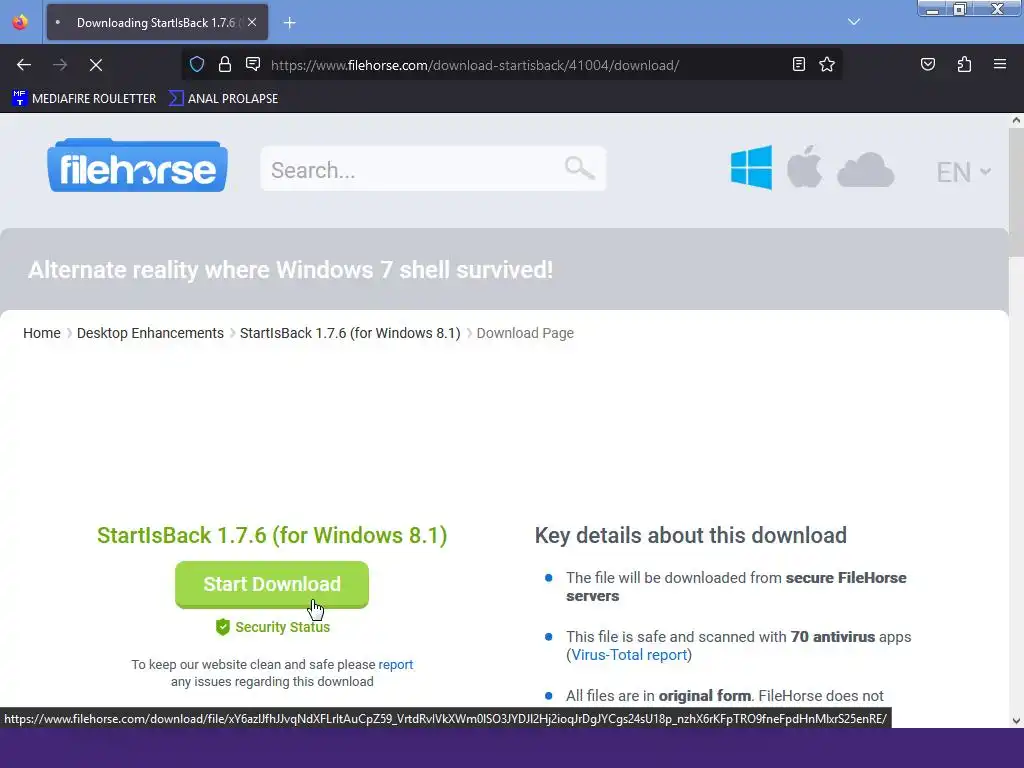
Task: Open MEDIAFIRE ROULETTER bookmark
Action: click(x=84, y=99)
